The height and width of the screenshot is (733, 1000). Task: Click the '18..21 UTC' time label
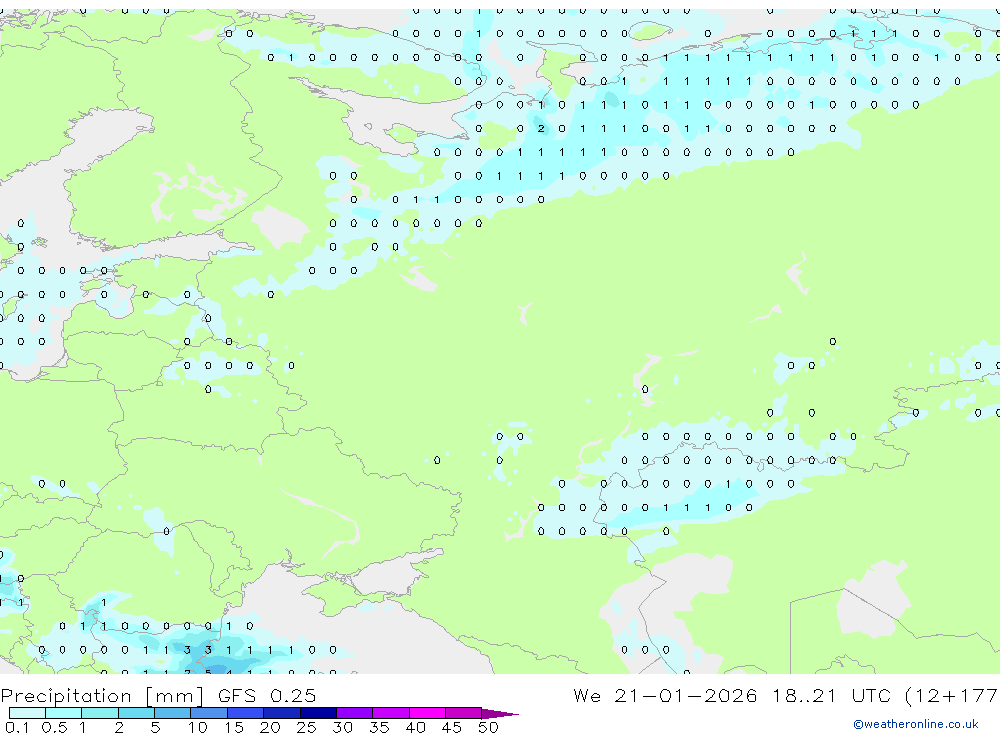pos(832,696)
